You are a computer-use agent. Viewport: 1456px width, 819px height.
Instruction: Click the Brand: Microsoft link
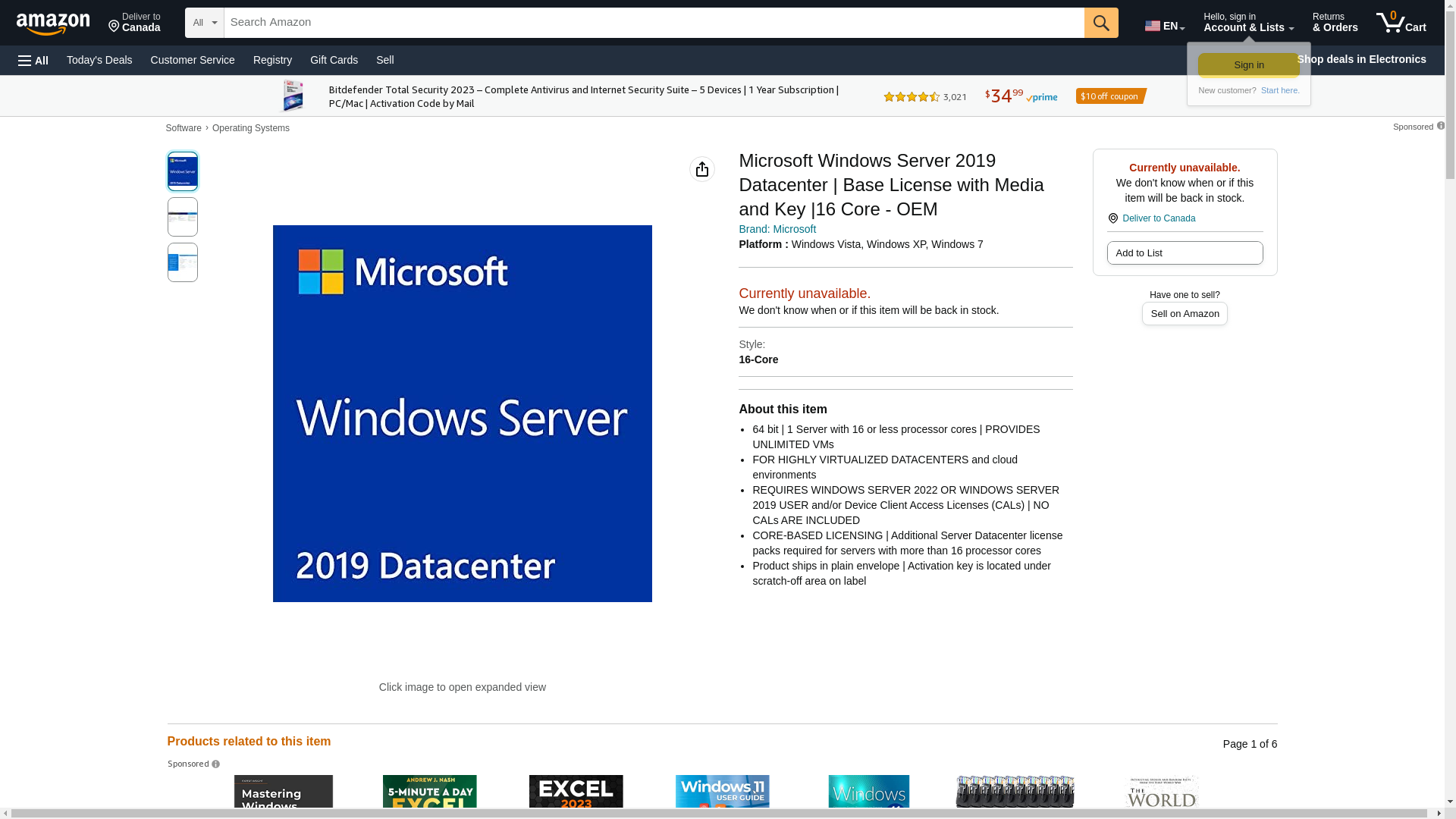777,229
